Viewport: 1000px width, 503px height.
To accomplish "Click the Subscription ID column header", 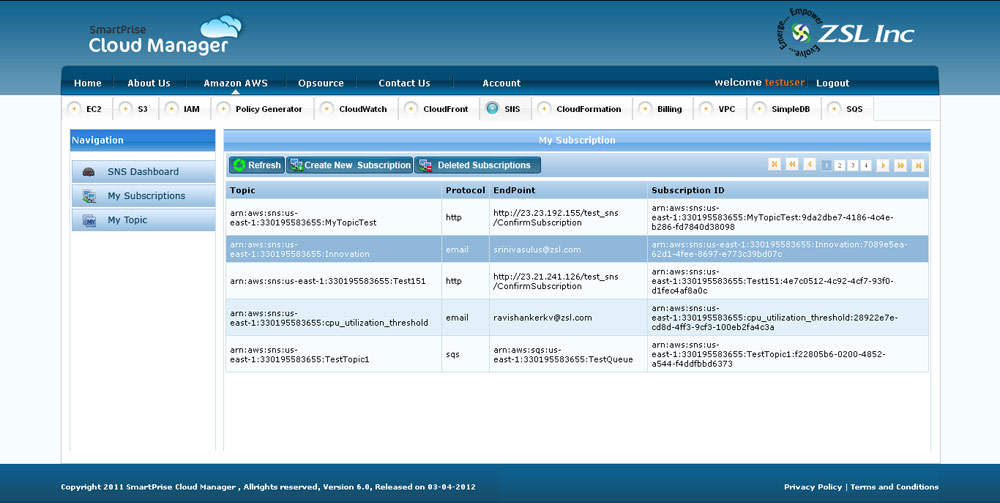I will coord(788,190).
